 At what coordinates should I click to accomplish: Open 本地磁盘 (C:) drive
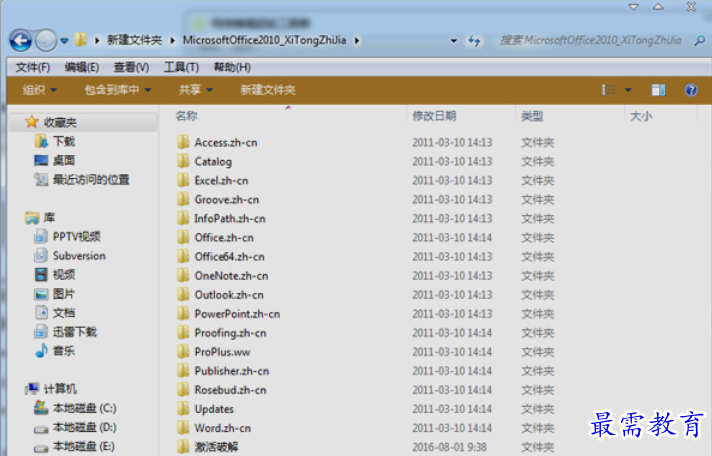[x=84, y=408]
